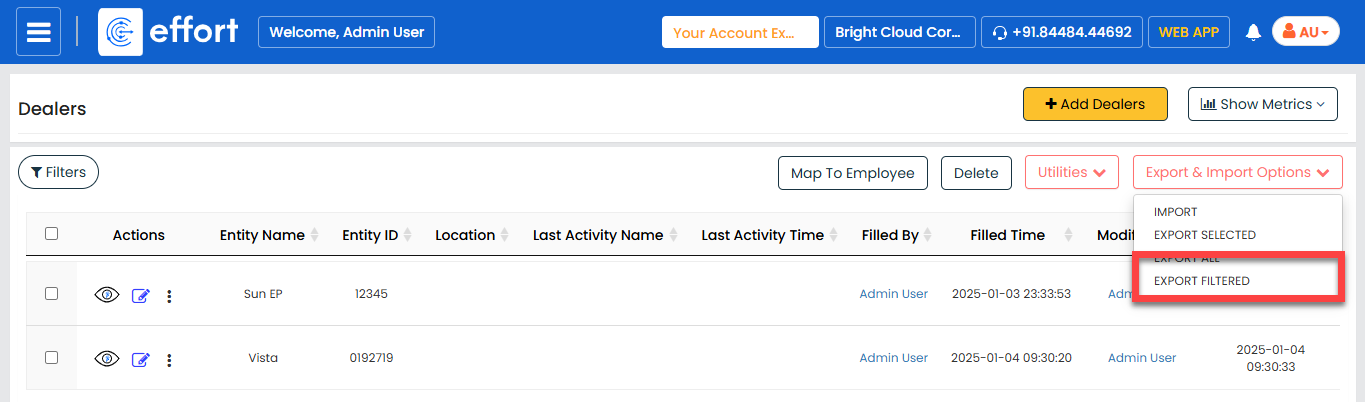This screenshot has width=1365, height=402.
Task: Check the Sun EP row checkbox
Action: coord(52,294)
